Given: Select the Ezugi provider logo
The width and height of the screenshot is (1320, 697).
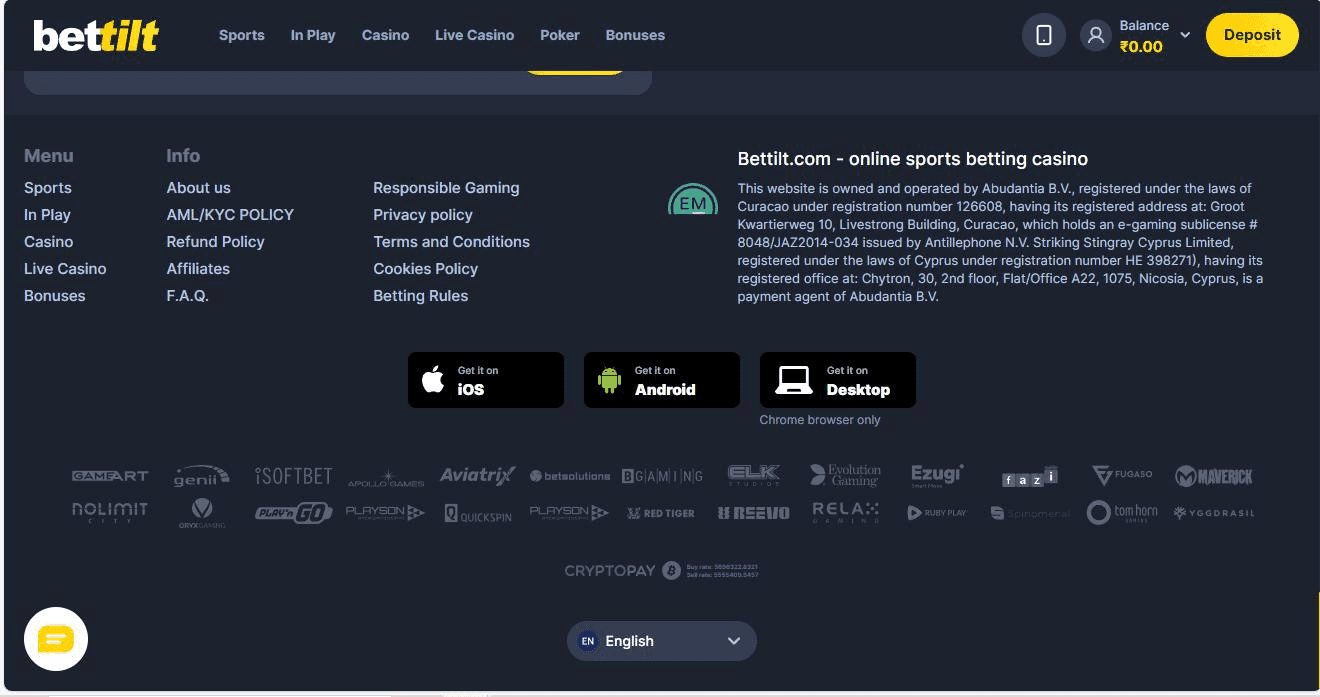Looking at the screenshot, I should pos(937,475).
